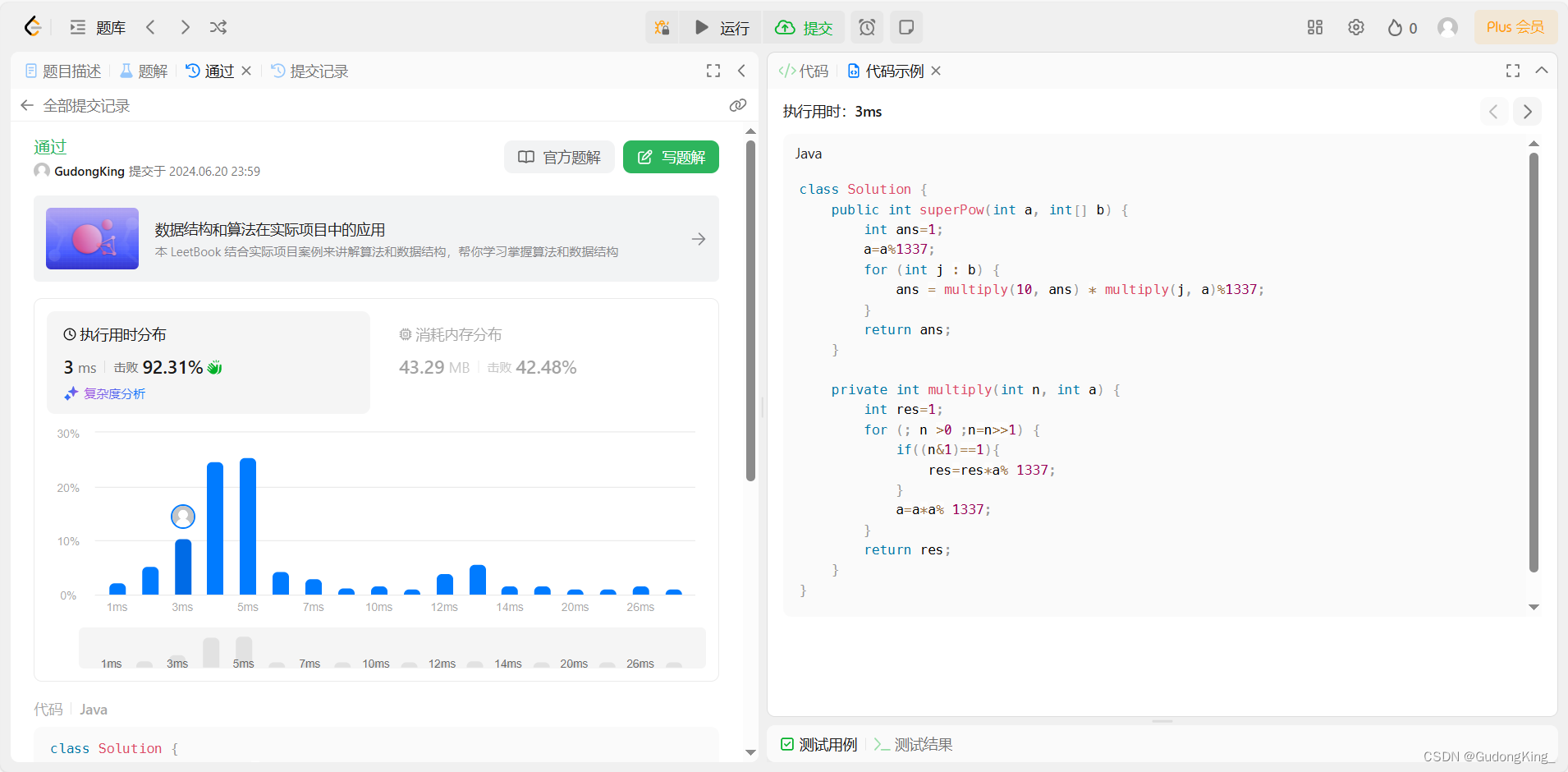Viewport: 1568px width, 772px height.
Task: Go to previous example with left chevron
Action: click(1493, 112)
